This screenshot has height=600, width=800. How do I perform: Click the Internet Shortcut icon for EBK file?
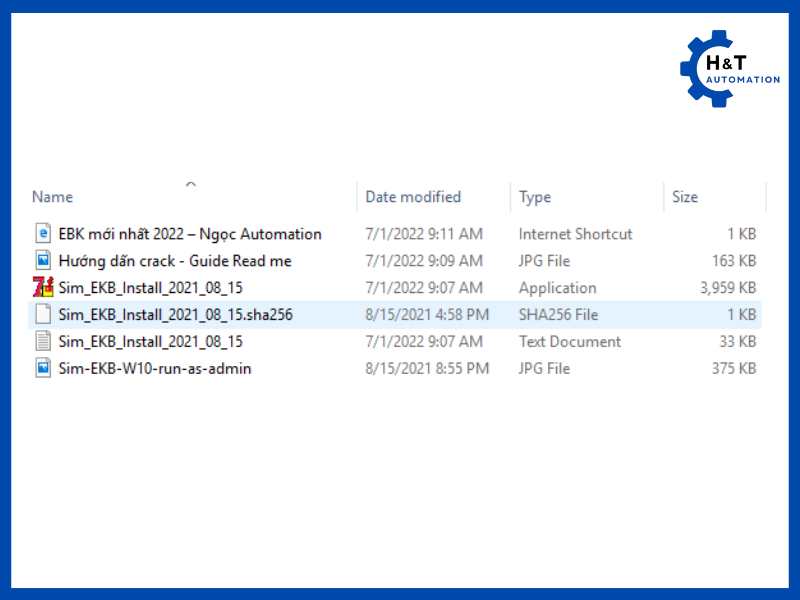point(42,234)
